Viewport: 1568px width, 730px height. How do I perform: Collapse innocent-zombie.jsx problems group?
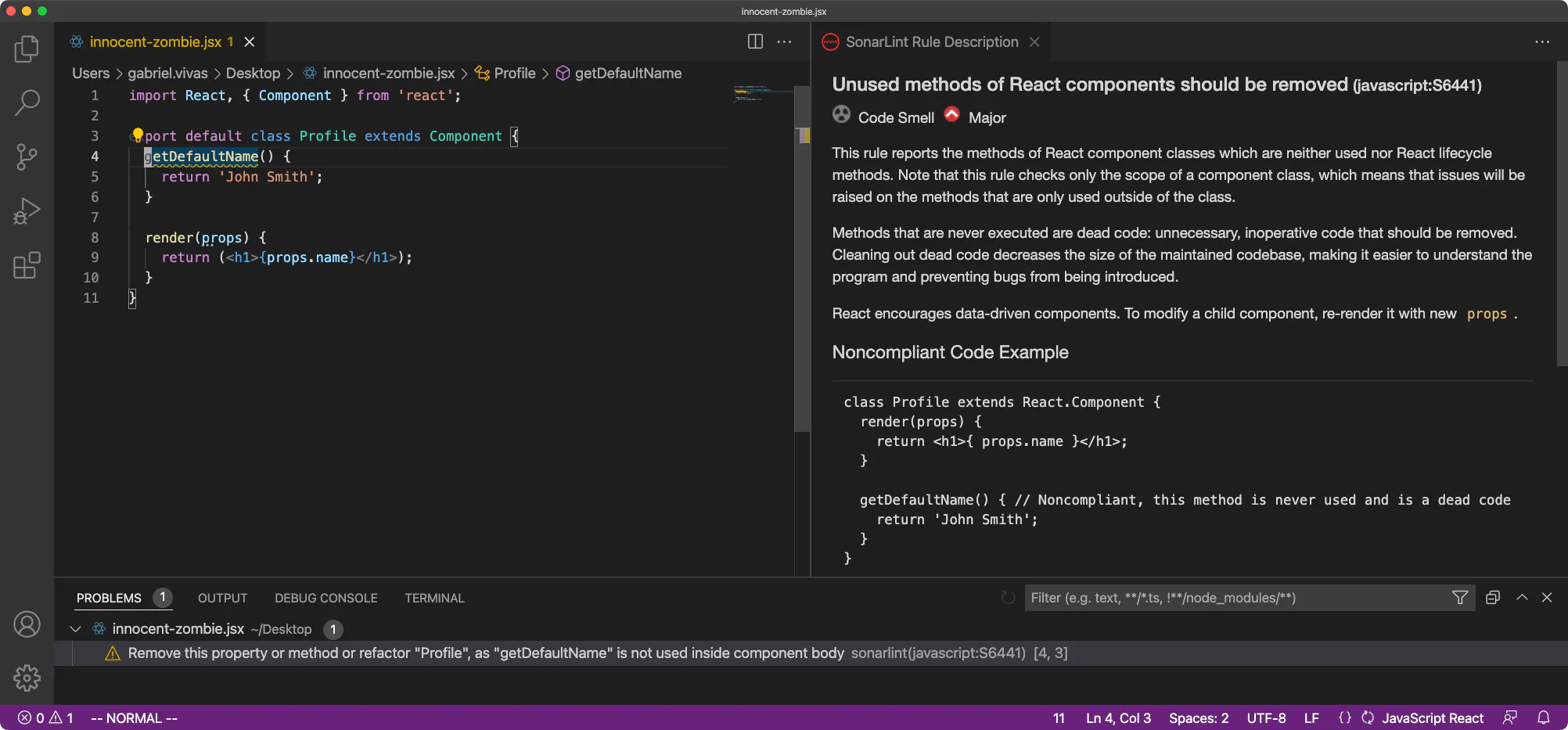[76, 629]
